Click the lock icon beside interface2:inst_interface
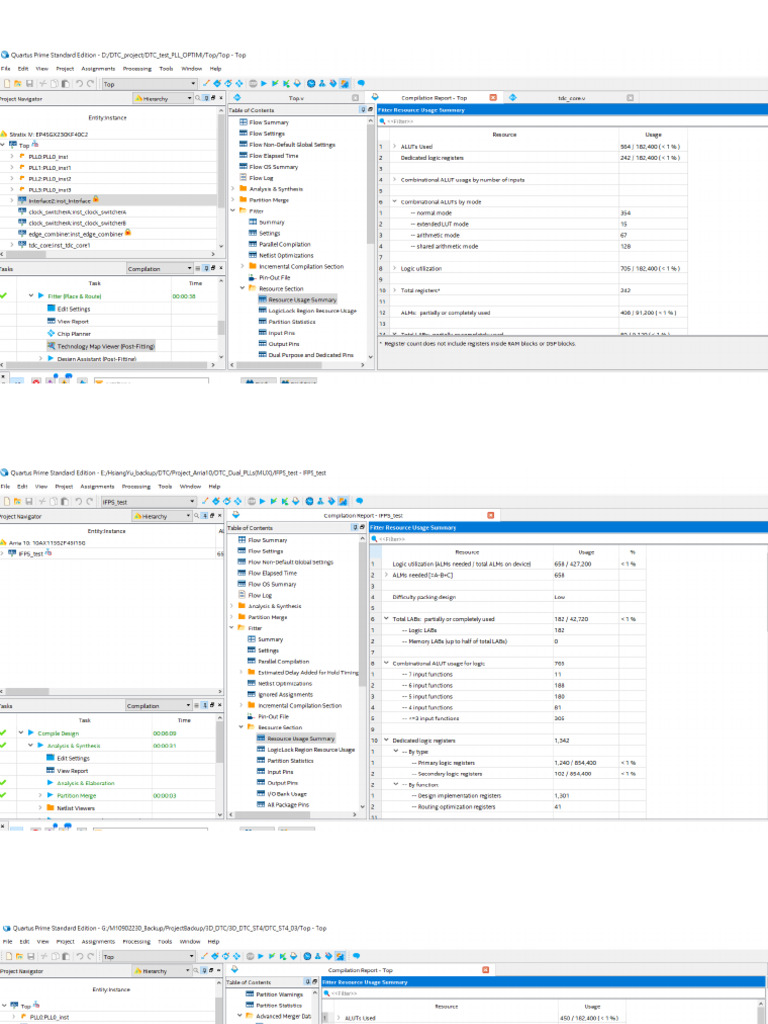Viewport: 768px width, 1024px height. click(96, 200)
